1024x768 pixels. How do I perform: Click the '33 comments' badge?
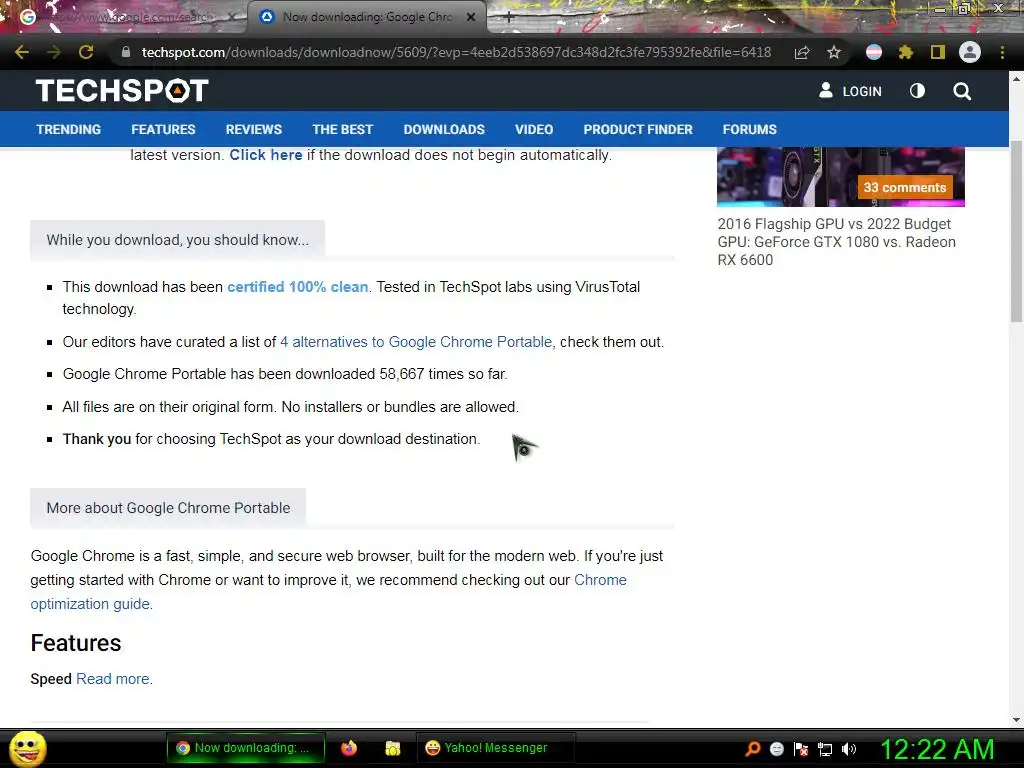pyautogui.click(x=904, y=187)
